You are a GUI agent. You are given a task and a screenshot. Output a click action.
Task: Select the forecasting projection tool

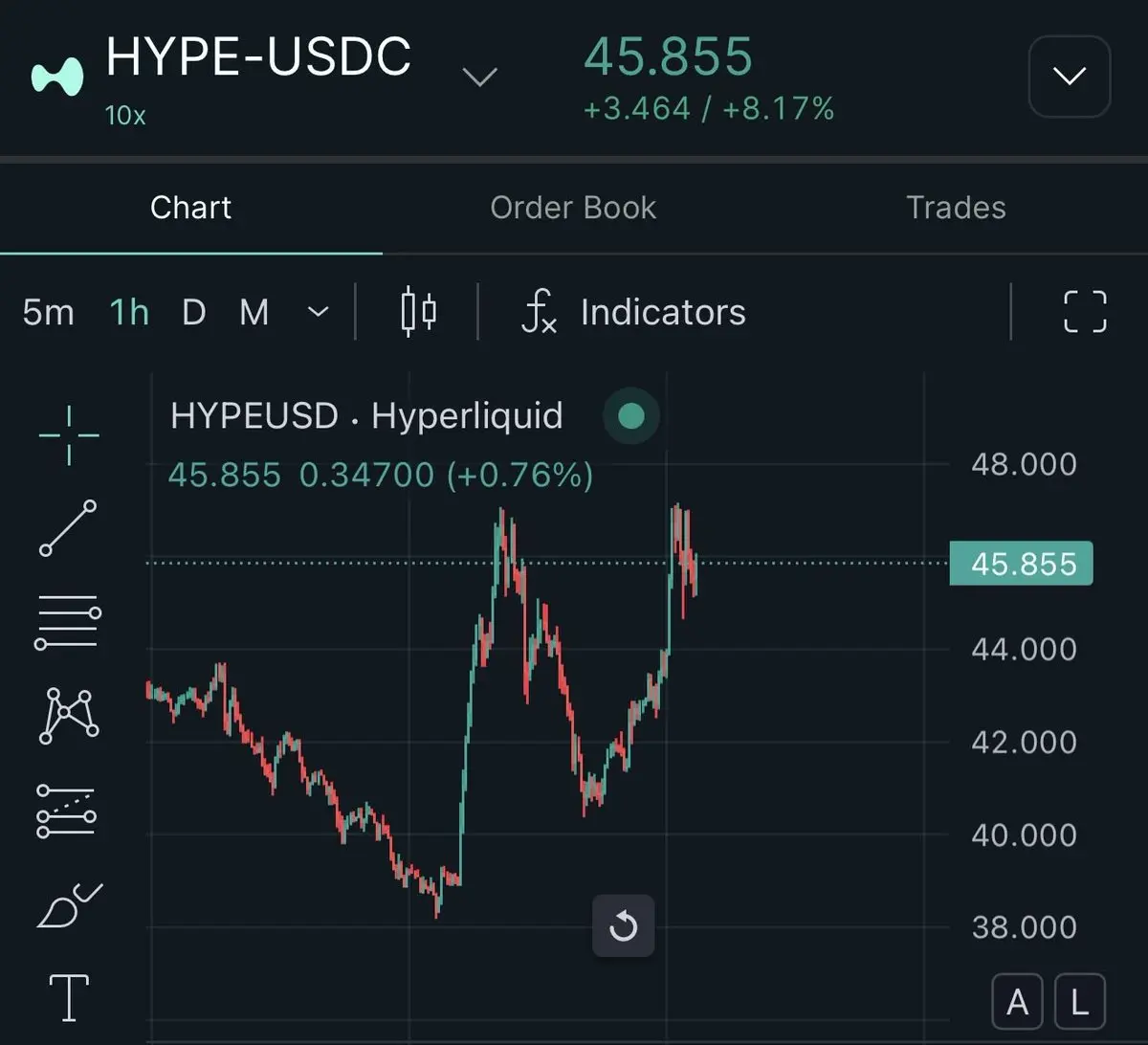click(66, 811)
